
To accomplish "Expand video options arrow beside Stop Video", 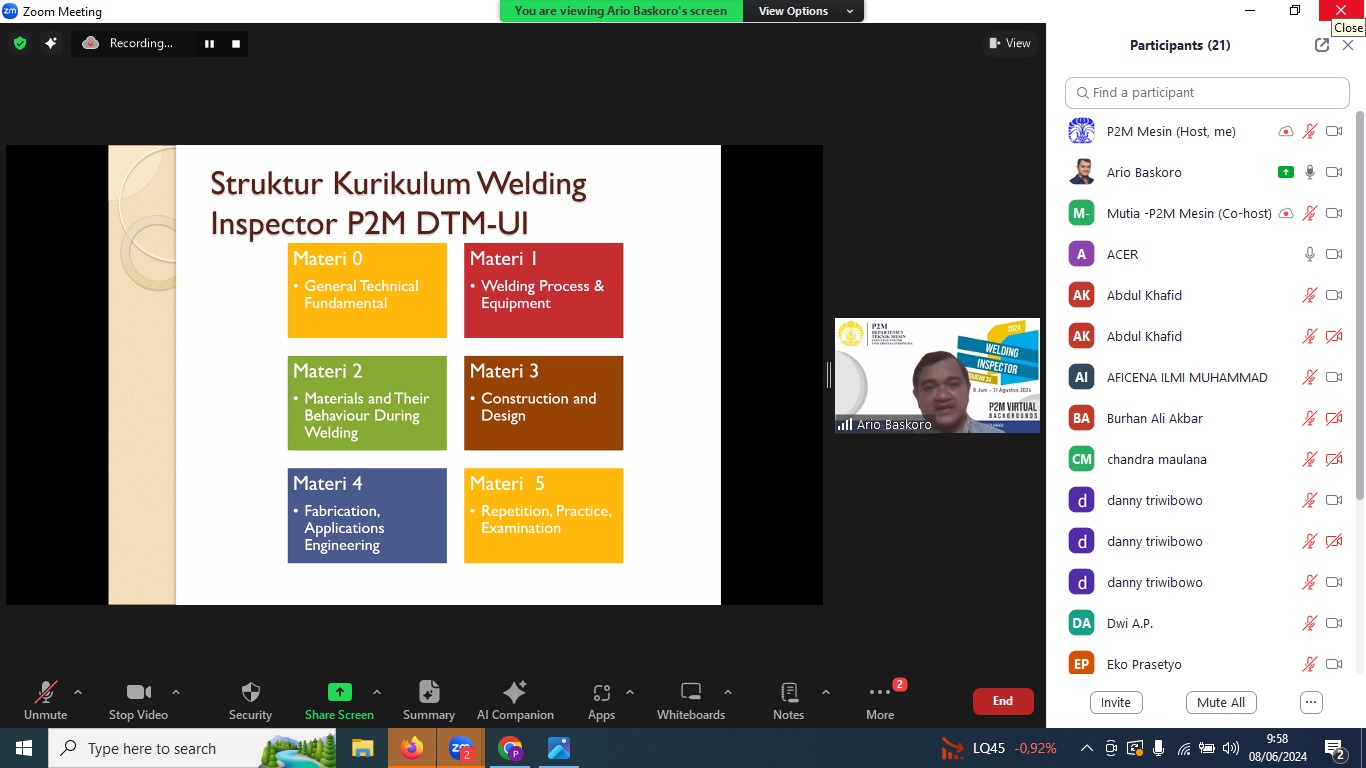I will point(176,692).
